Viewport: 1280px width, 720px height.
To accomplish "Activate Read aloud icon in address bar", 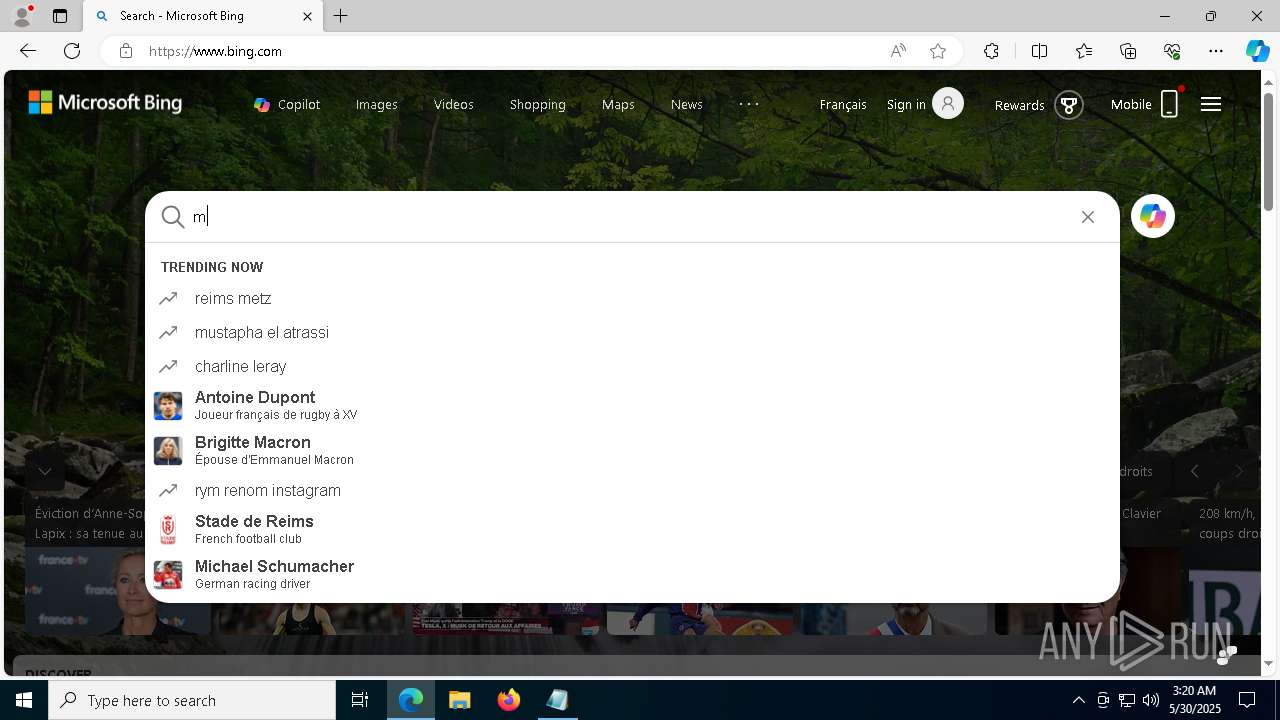I will coord(898,51).
